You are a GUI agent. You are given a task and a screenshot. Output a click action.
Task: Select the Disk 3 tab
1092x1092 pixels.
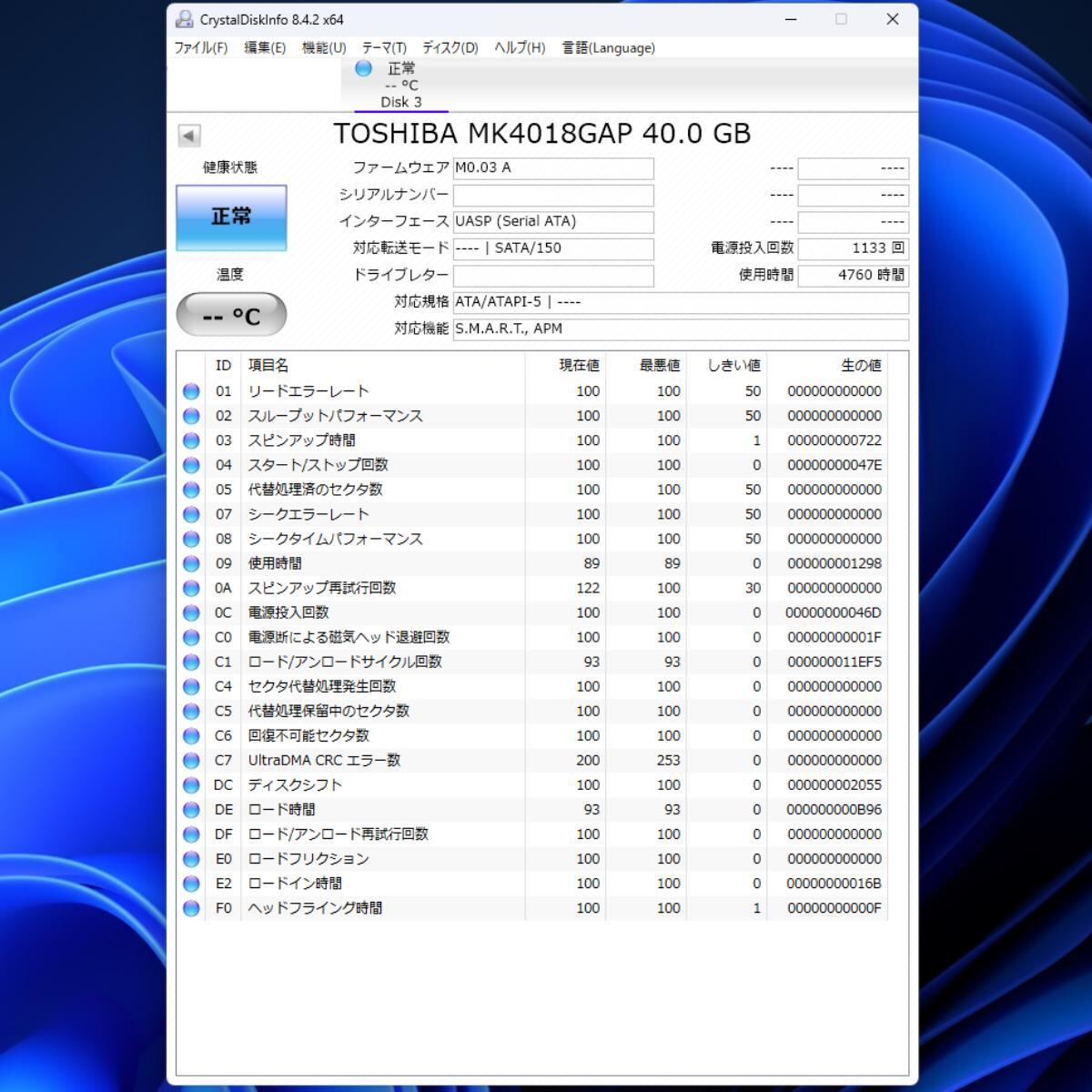pos(400,86)
